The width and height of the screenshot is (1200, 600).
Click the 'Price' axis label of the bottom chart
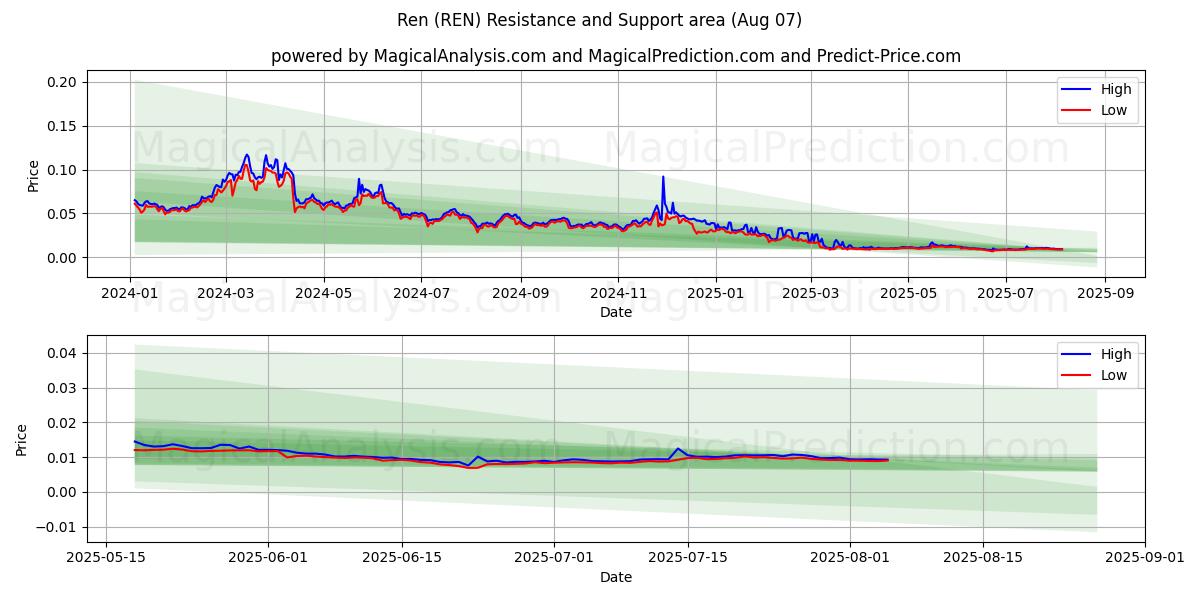[22, 440]
